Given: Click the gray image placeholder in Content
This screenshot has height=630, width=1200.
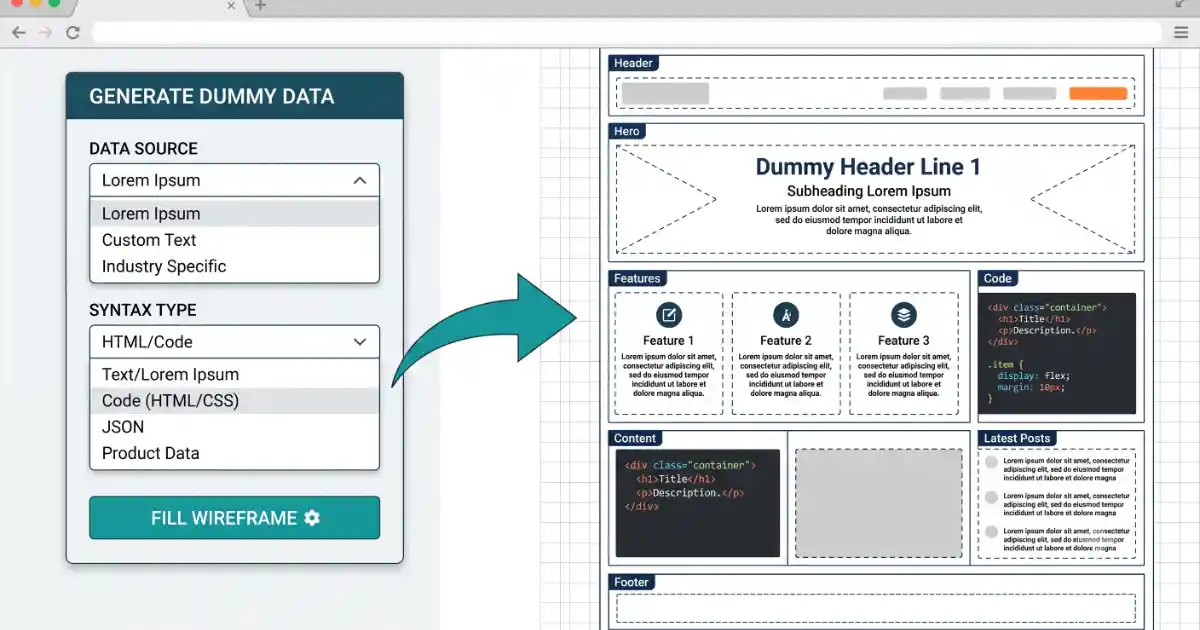Looking at the screenshot, I should pos(879,503).
